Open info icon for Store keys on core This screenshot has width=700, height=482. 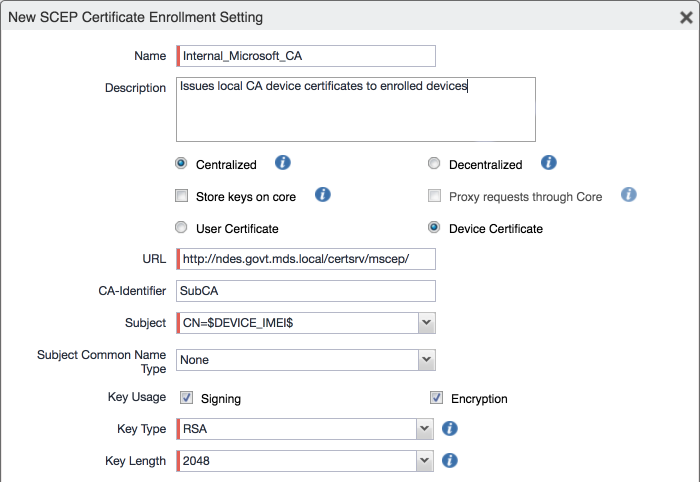pos(323,195)
